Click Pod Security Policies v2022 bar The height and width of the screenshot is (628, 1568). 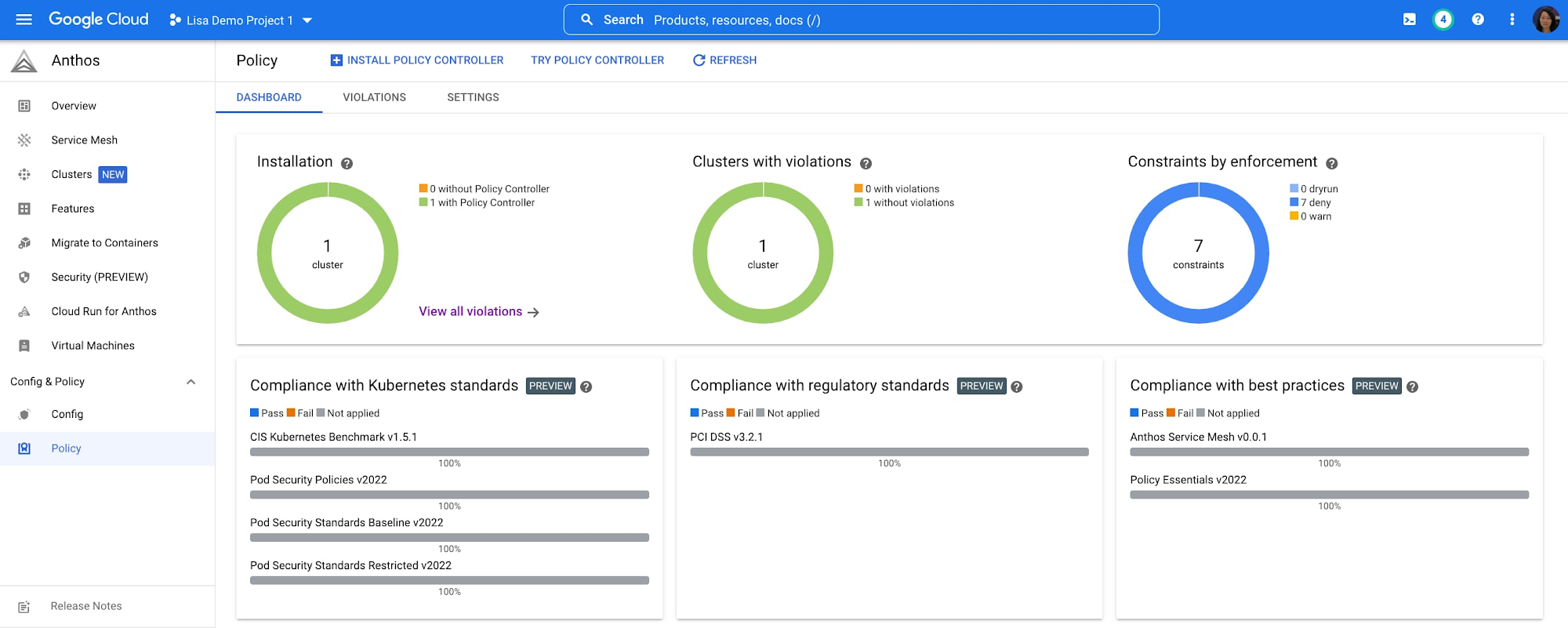449,495
